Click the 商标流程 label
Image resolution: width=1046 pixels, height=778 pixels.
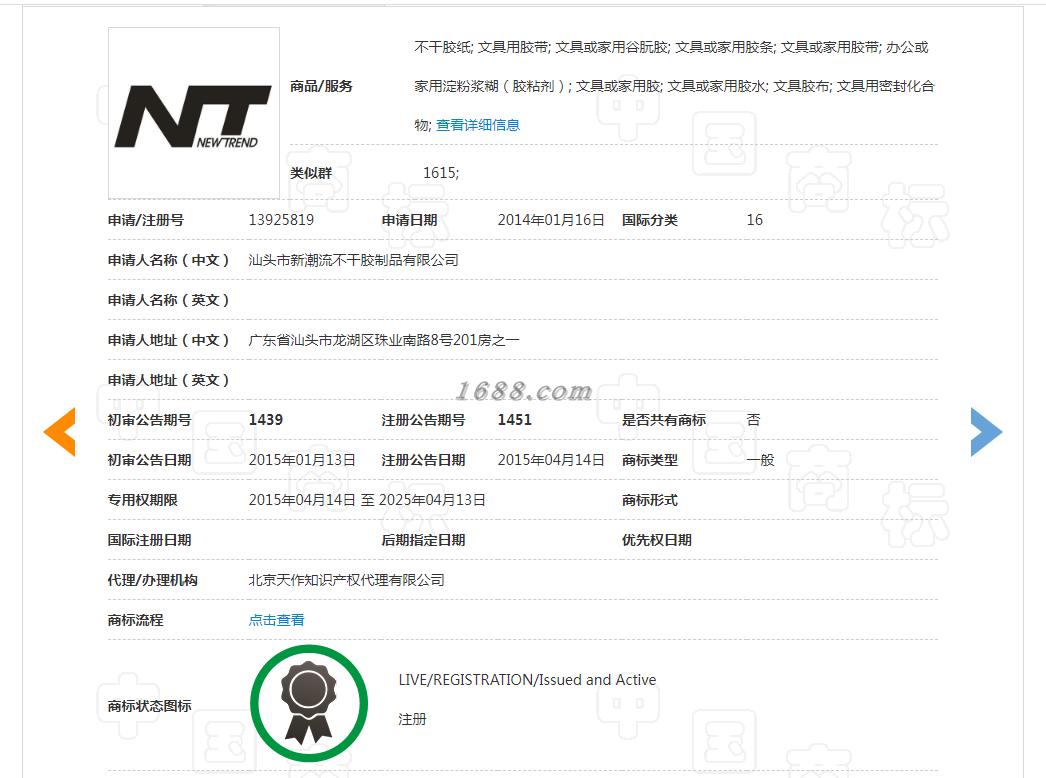[135, 620]
